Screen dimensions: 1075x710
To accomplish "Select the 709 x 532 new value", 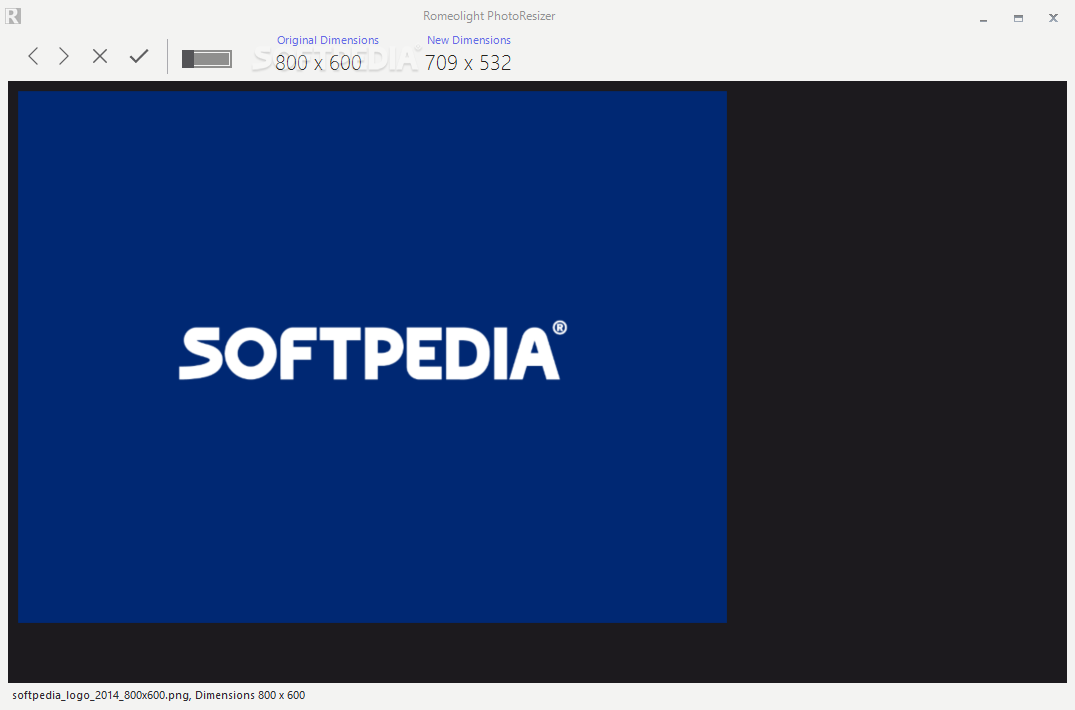I will click(468, 63).
